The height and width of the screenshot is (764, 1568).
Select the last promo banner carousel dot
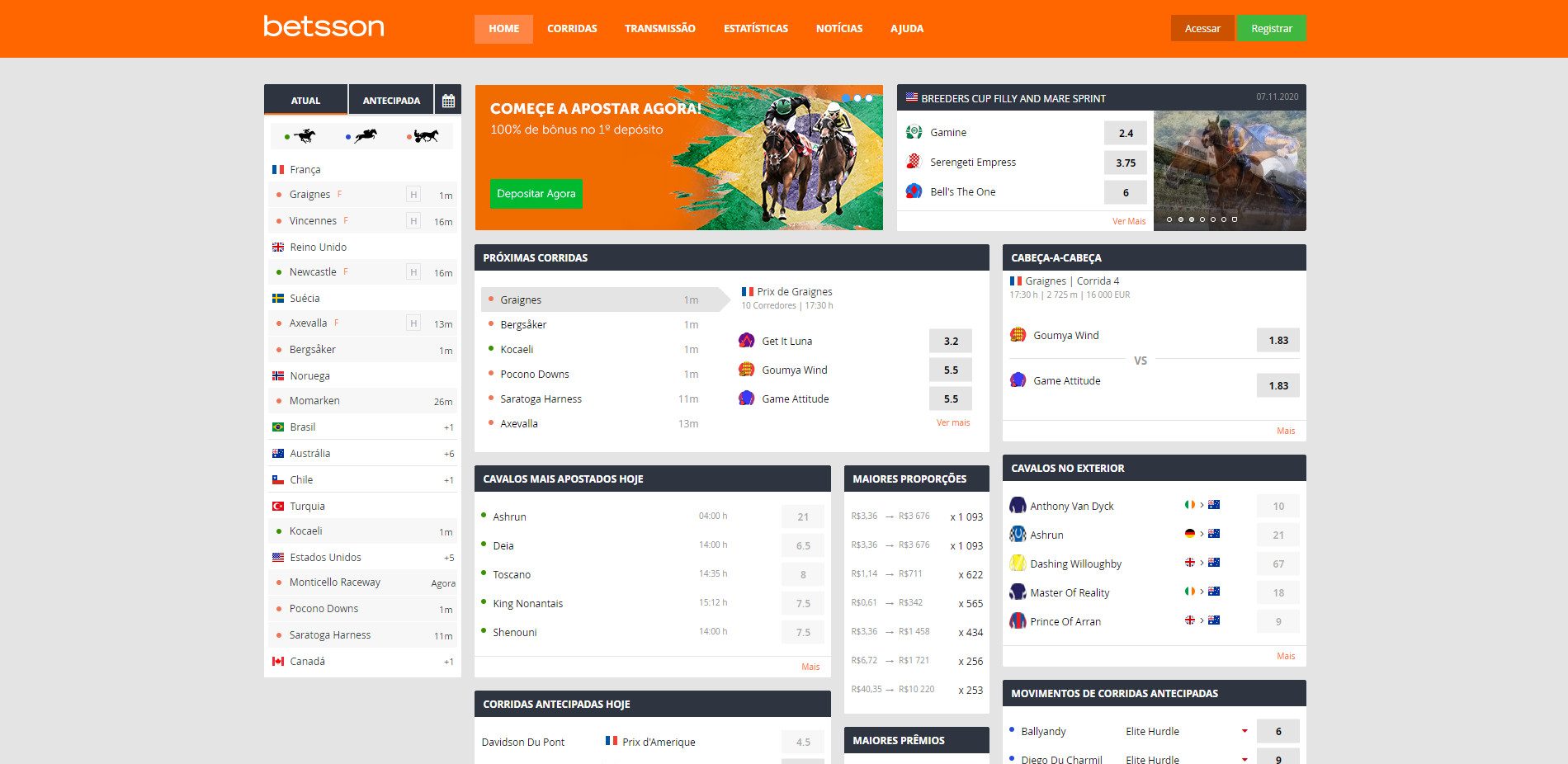click(x=869, y=98)
